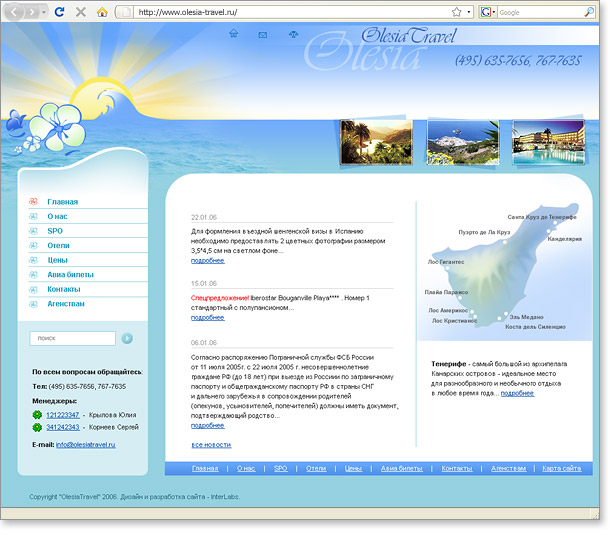Open the Google search engine selector
Image resolution: width=611 pixels, height=535 pixels.
[488, 12]
